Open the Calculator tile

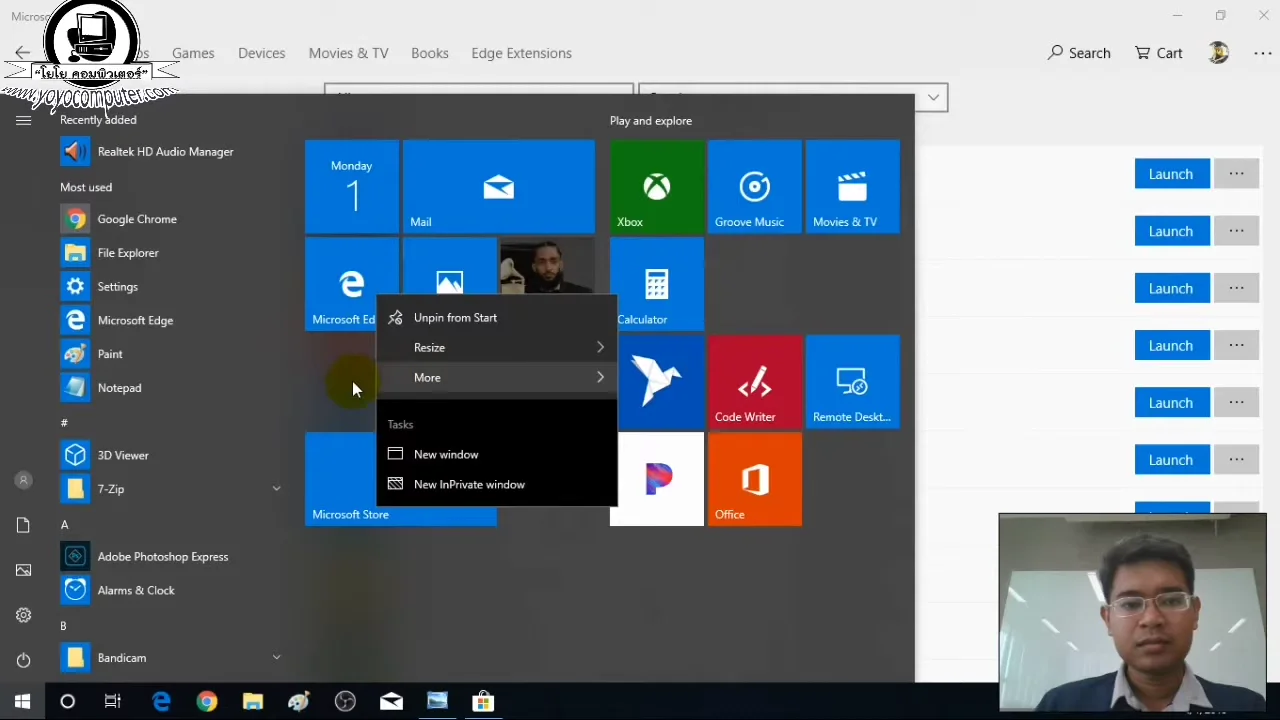tap(656, 285)
